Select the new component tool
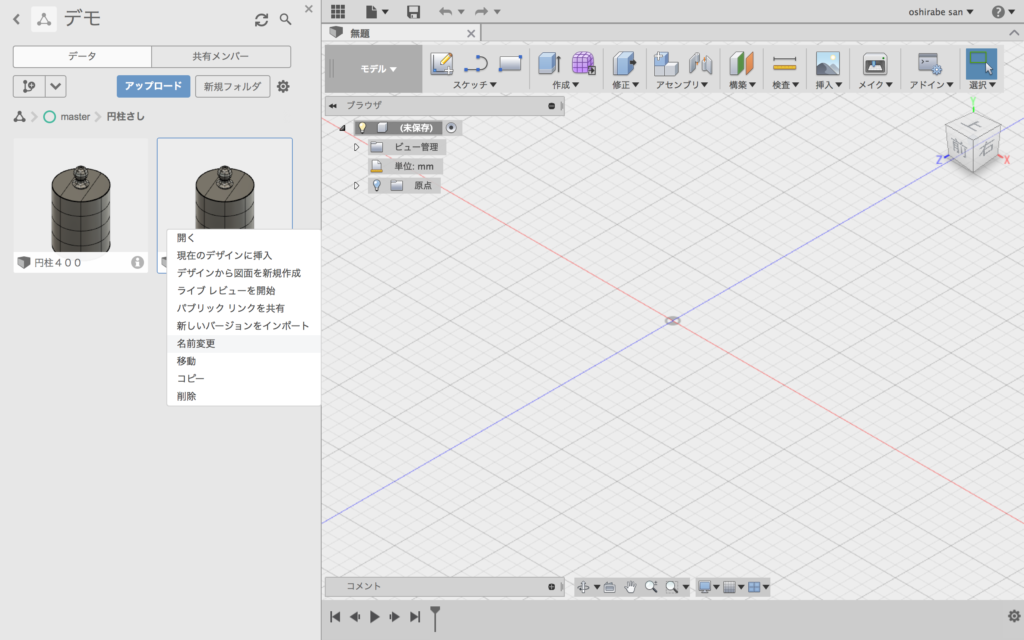The image size is (1024, 640). [x=665, y=63]
